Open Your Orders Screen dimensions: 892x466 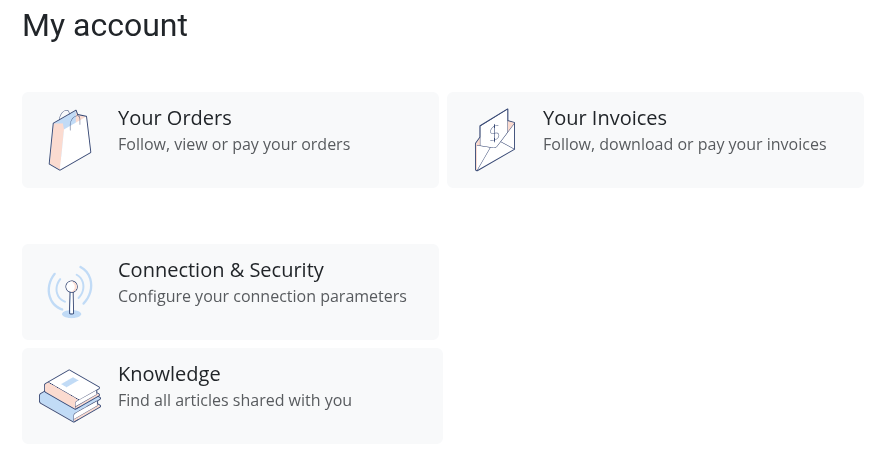[175, 118]
